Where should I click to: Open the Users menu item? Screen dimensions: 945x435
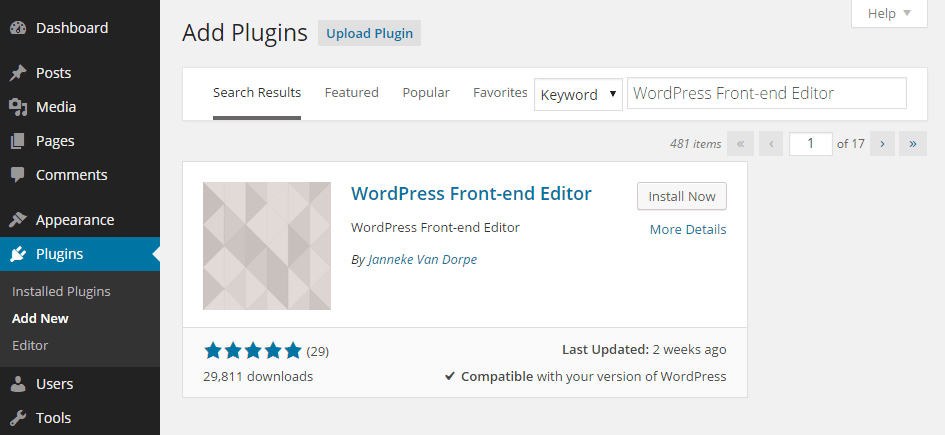pos(80,384)
